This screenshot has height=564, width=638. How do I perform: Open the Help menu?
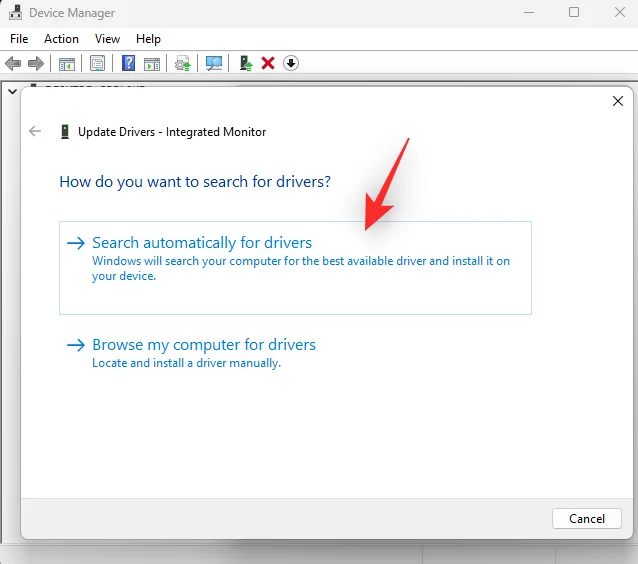pos(149,39)
